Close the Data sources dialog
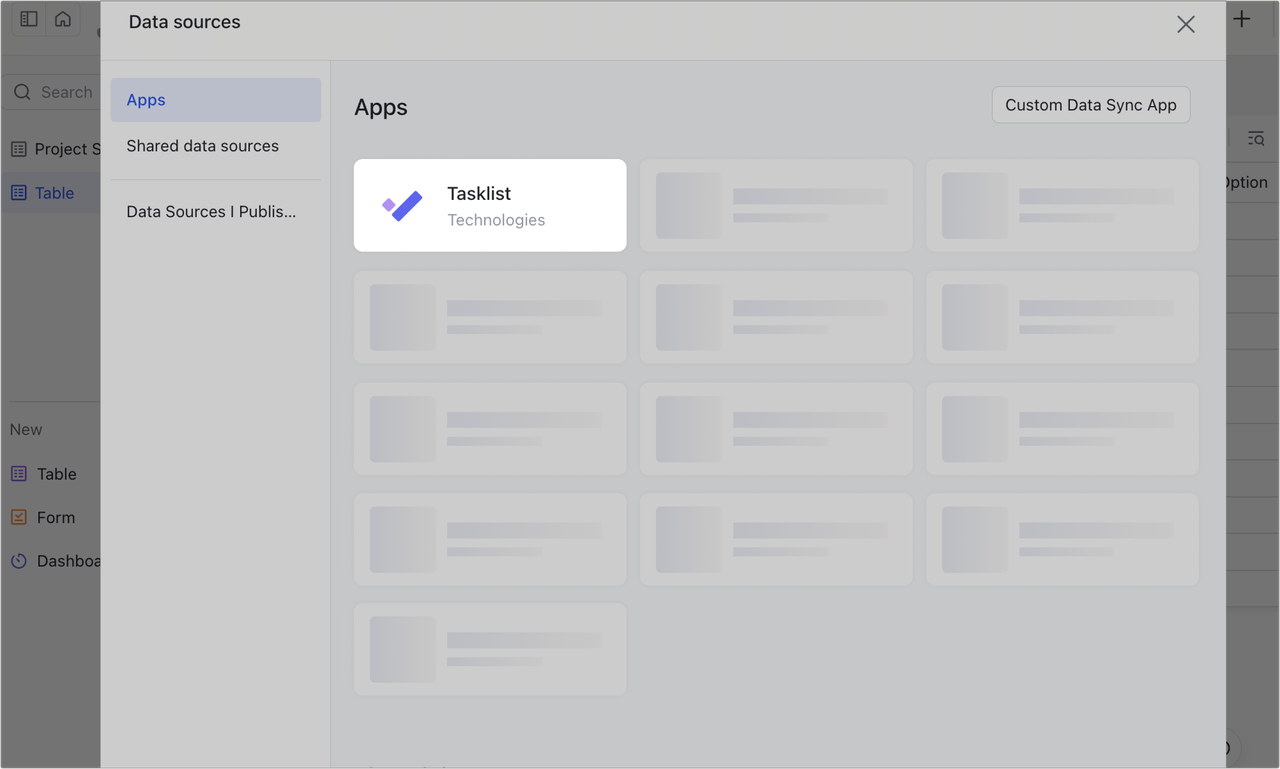The image size is (1280, 769). pyautogui.click(x=1186, y=24)
